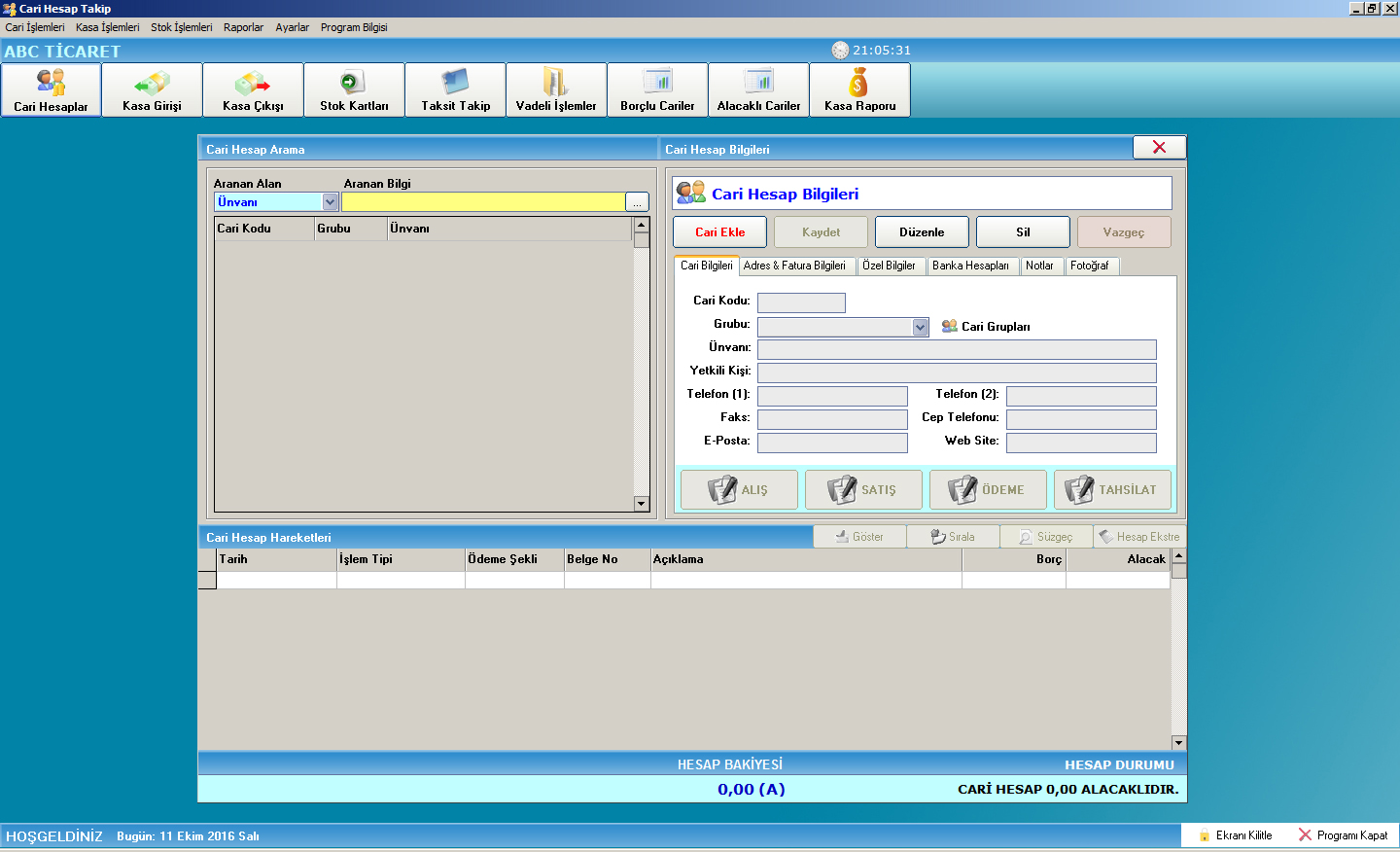Switch to the Cari Bilgileri tab

pyautogui.click(x=706, y=266)
